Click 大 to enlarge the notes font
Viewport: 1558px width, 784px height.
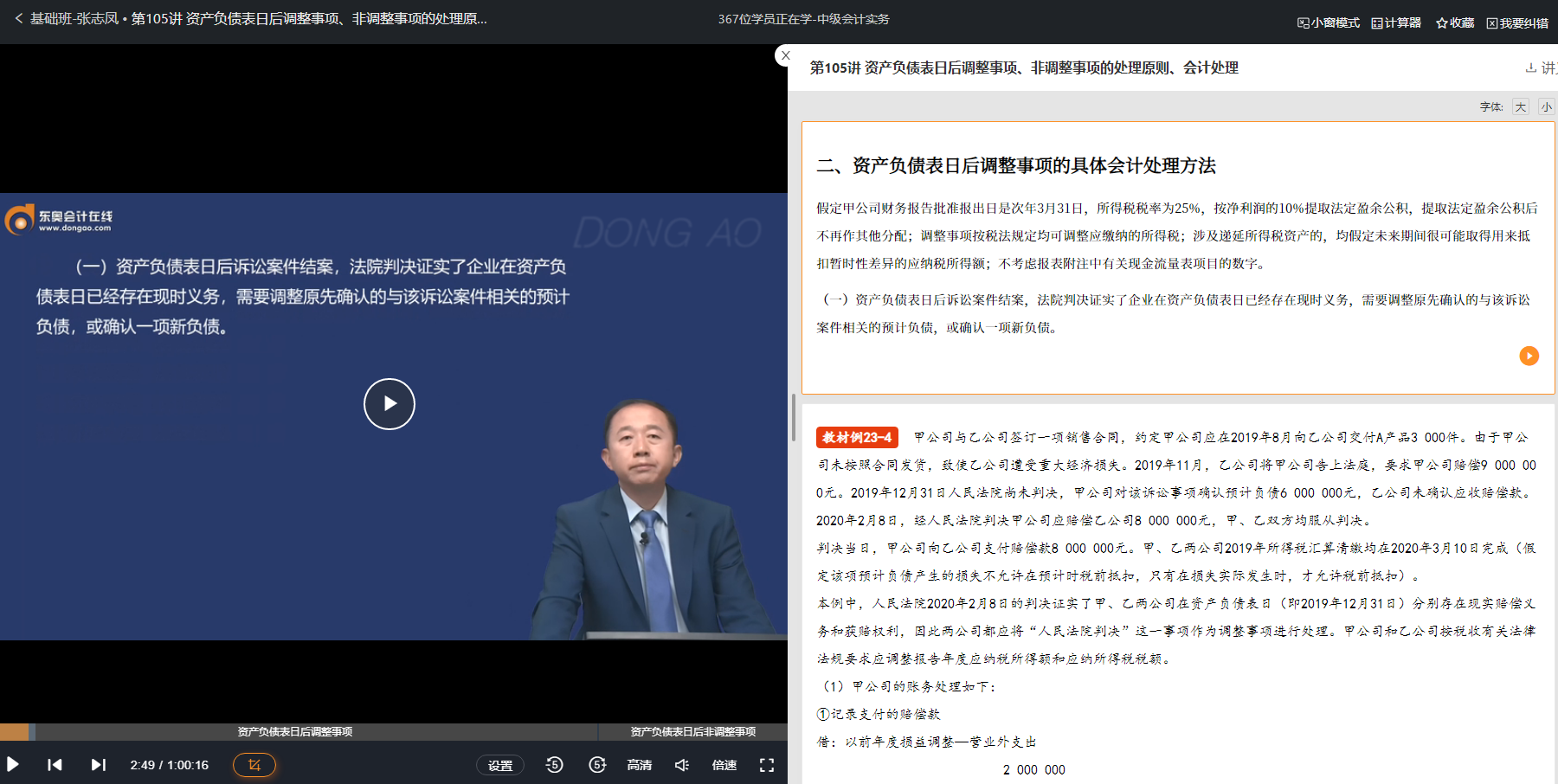point(1520,106)
